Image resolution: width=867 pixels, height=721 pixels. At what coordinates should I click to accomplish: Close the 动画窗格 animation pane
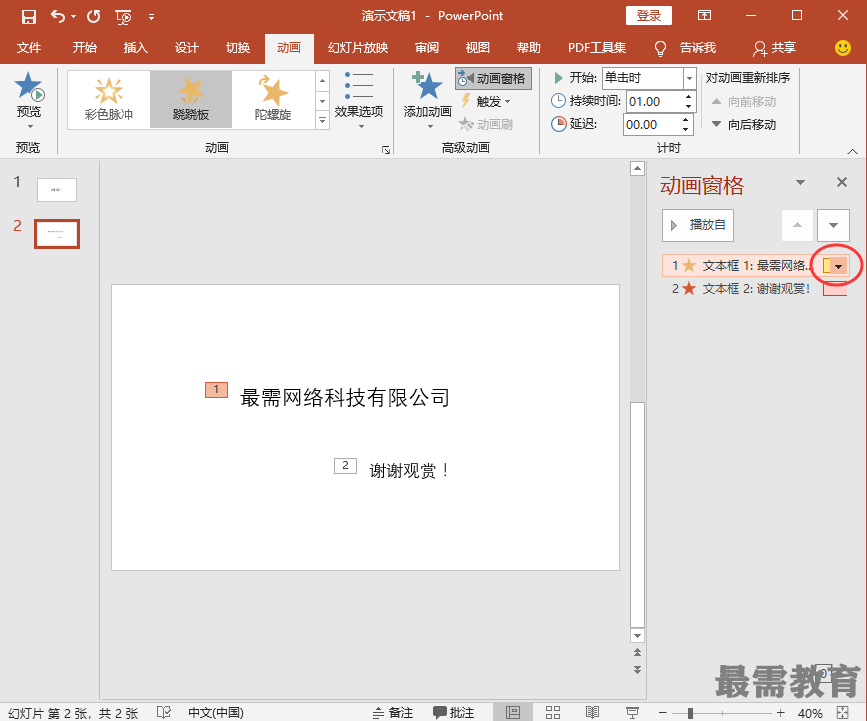[x=842, y=182]
